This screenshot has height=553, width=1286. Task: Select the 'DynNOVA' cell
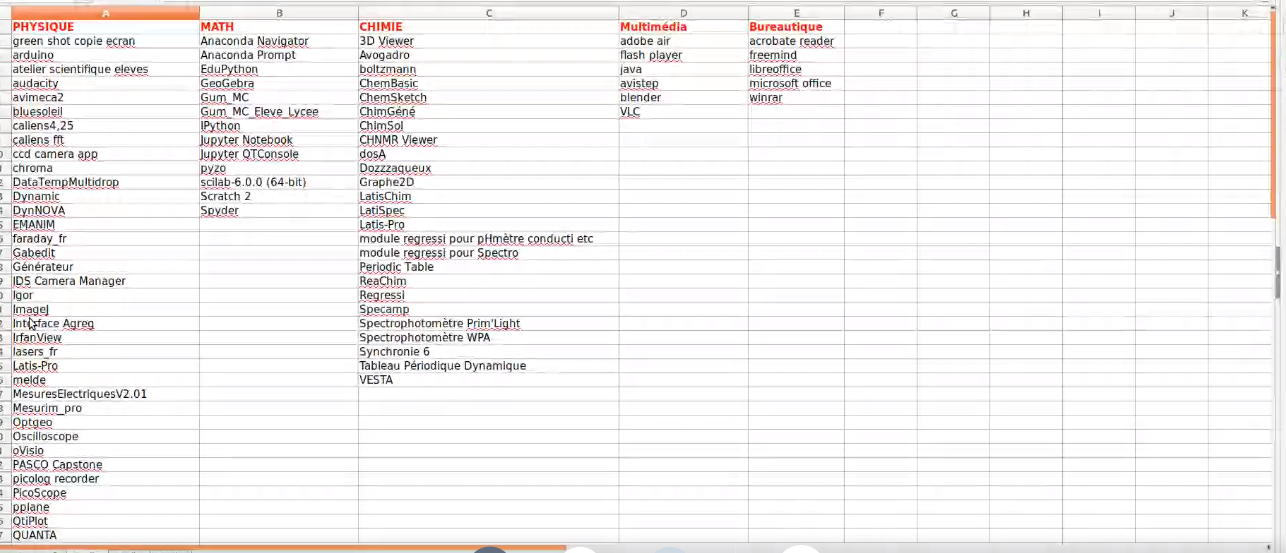coord(105,211)
